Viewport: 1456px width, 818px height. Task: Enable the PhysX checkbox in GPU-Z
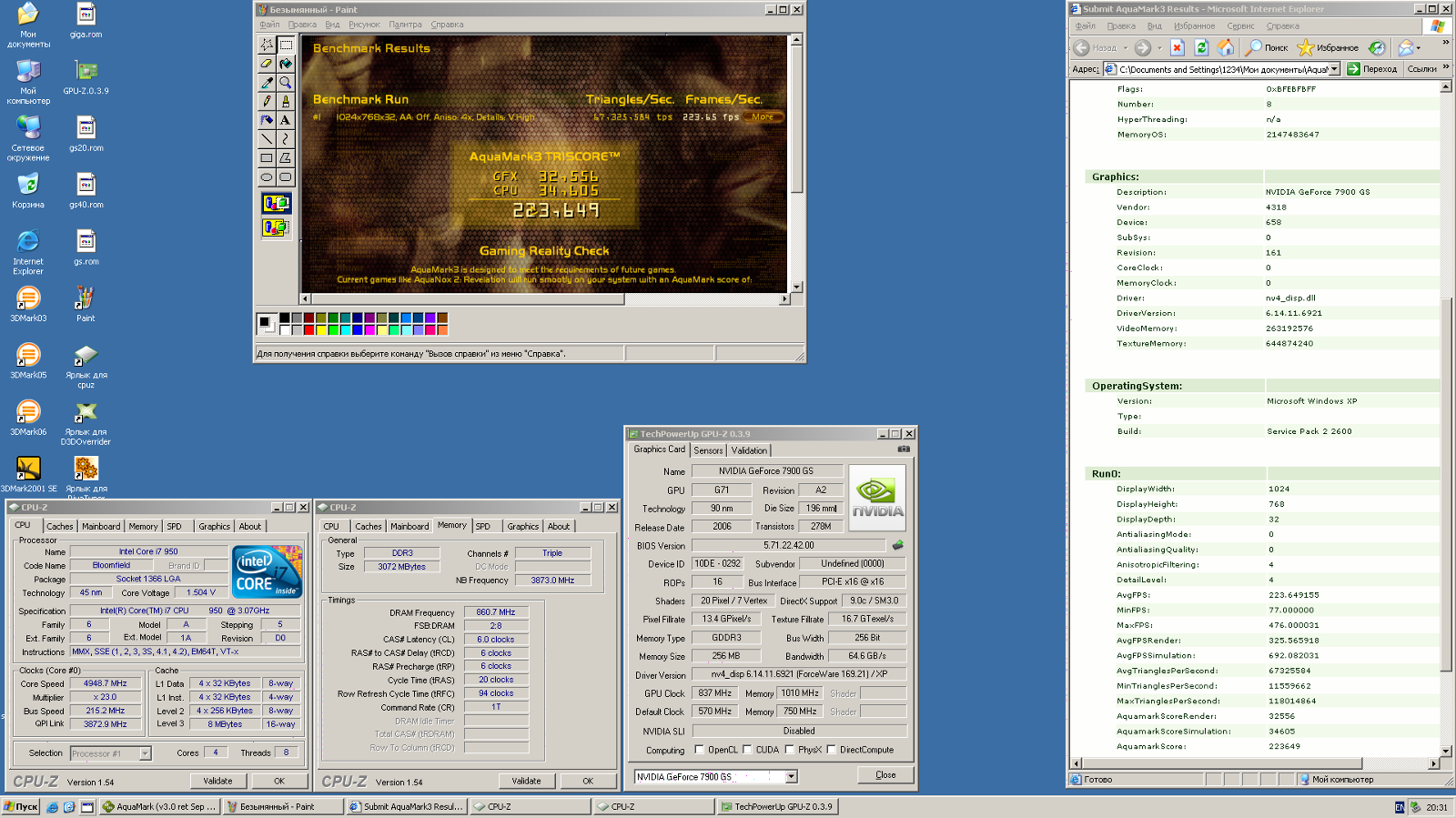[789, 750]
